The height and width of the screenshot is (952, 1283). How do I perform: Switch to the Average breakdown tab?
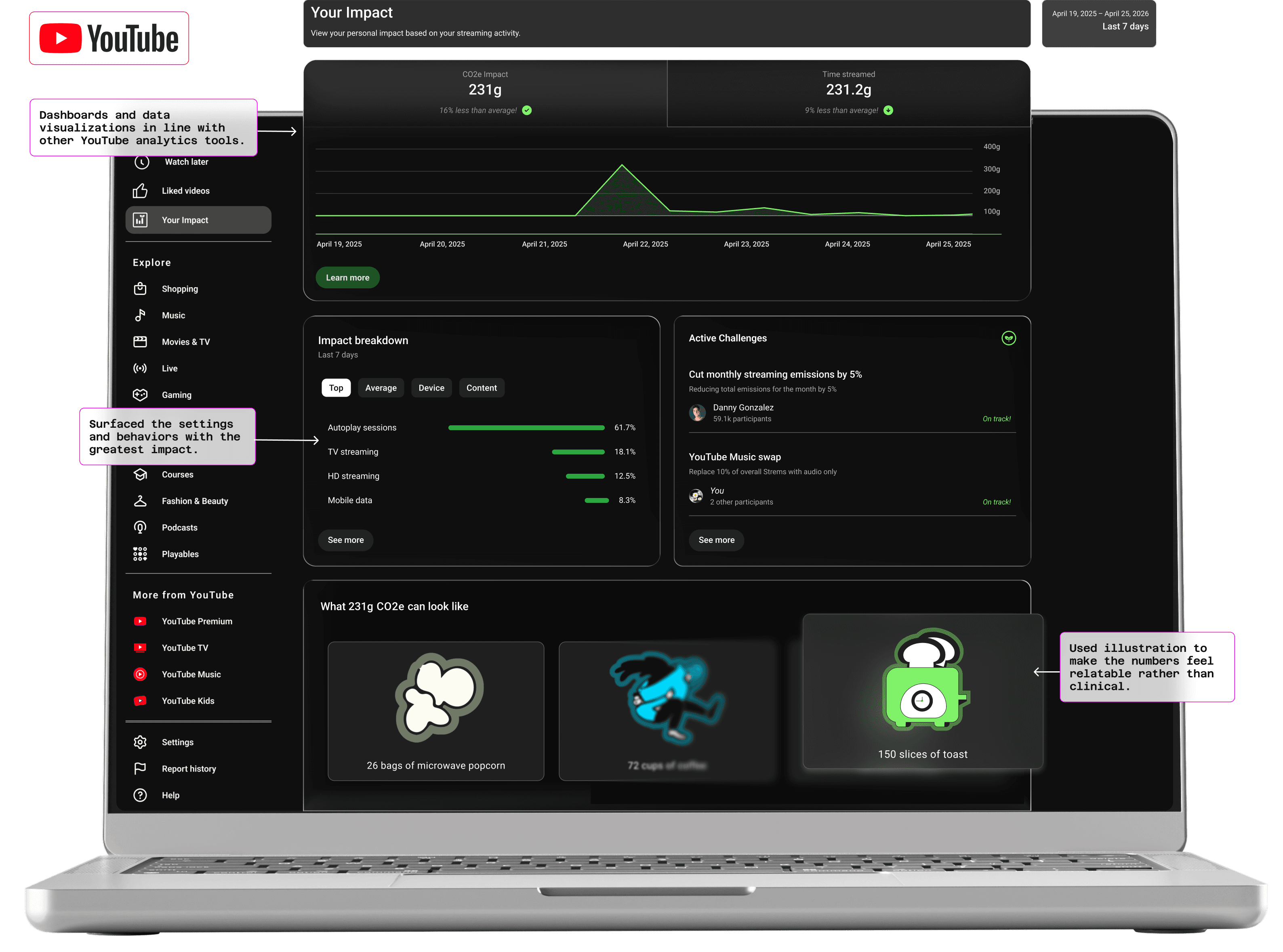coord(381,388)
